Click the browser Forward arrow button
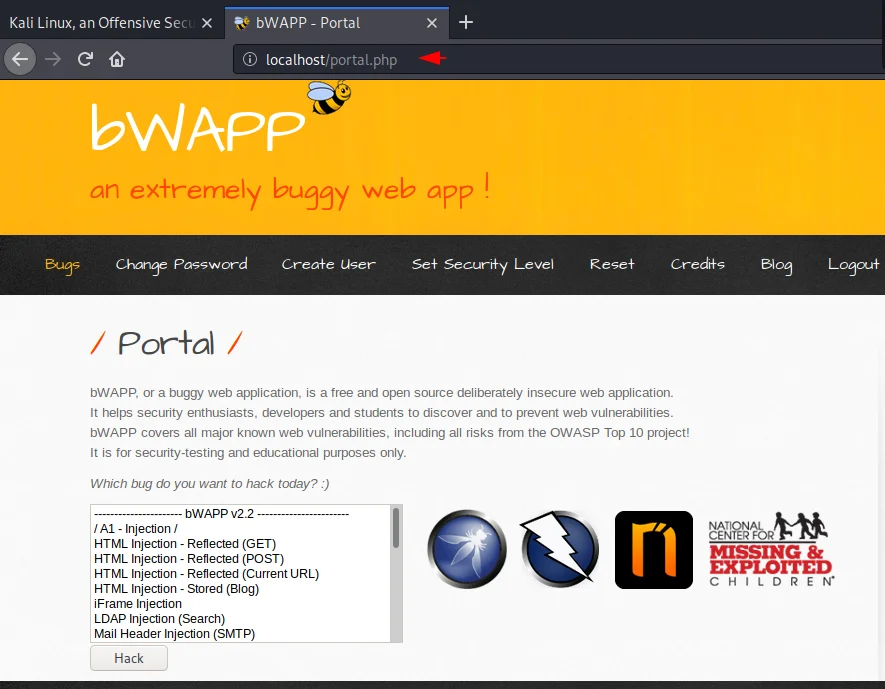Image resolution: width=885 pixels, height=689 pixels. click(x=53, y=59)
